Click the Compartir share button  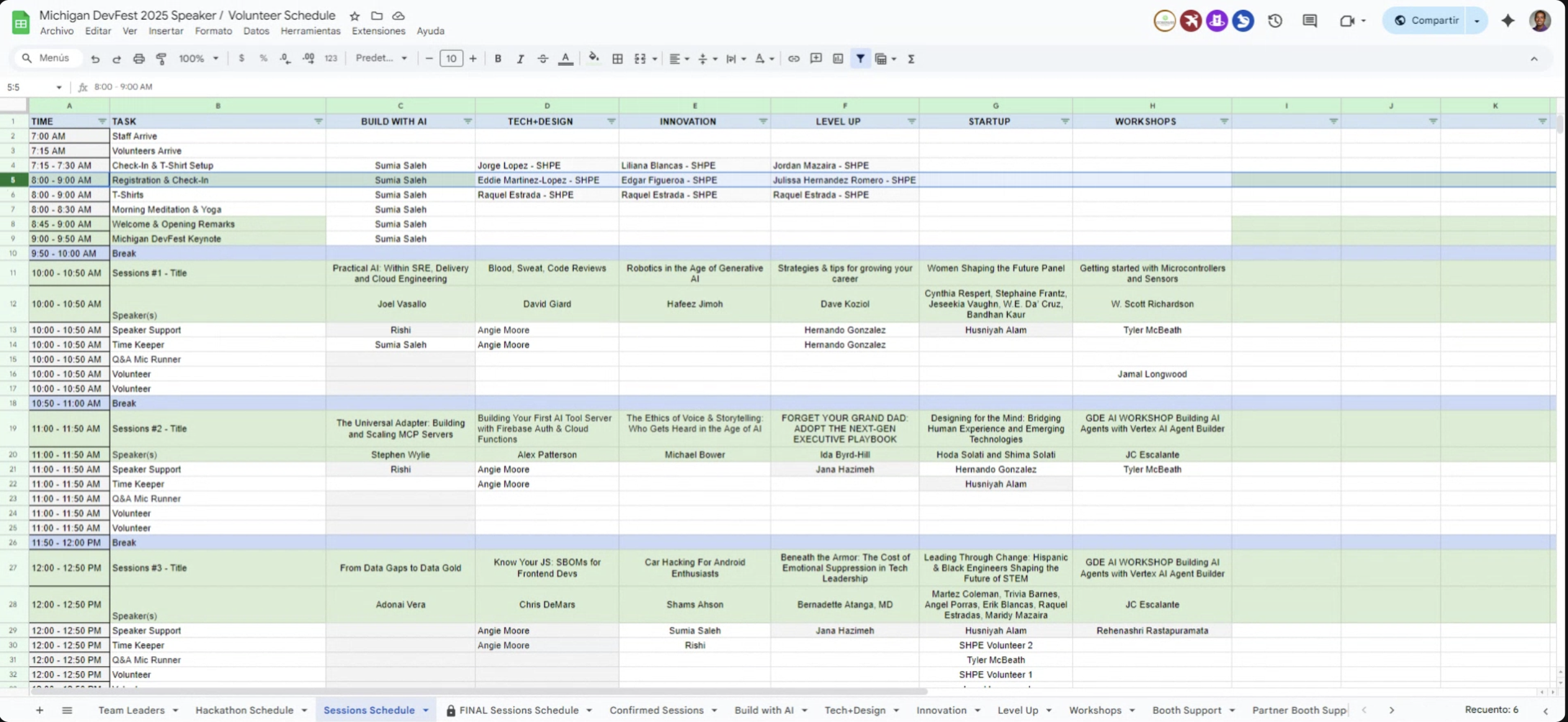1425,21
